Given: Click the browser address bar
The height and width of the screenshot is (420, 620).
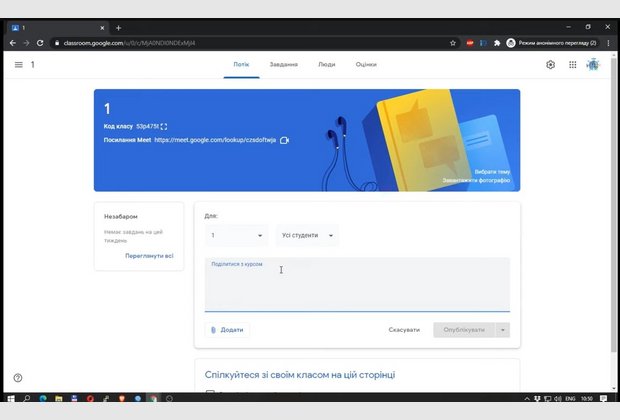Looking at the screenshot, I should point(253,43).
